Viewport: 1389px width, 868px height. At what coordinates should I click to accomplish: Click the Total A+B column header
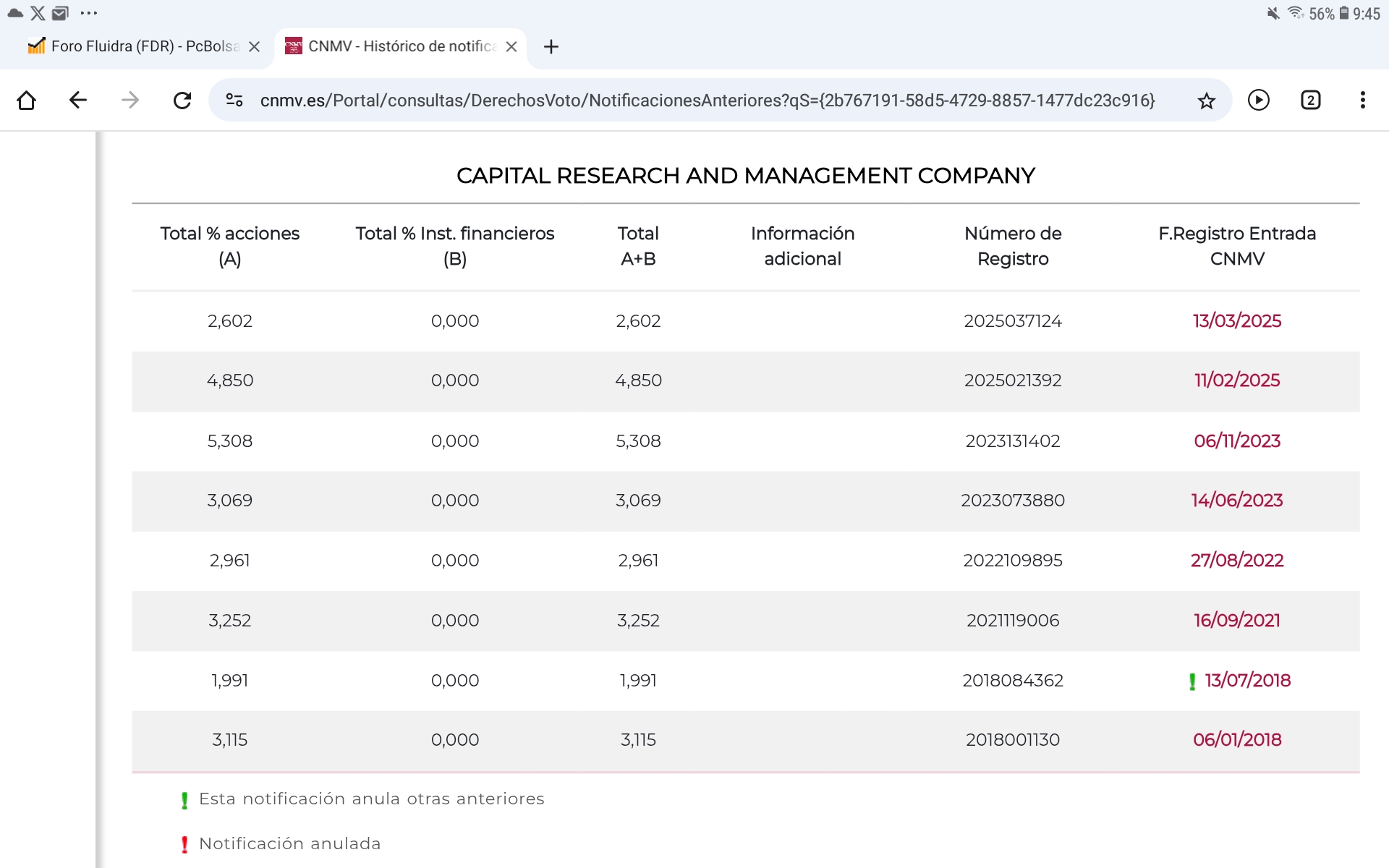click(638, 246)
